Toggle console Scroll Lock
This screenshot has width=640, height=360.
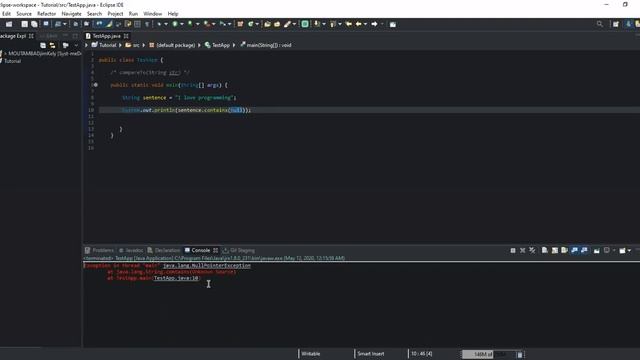[x=555, y=250]
